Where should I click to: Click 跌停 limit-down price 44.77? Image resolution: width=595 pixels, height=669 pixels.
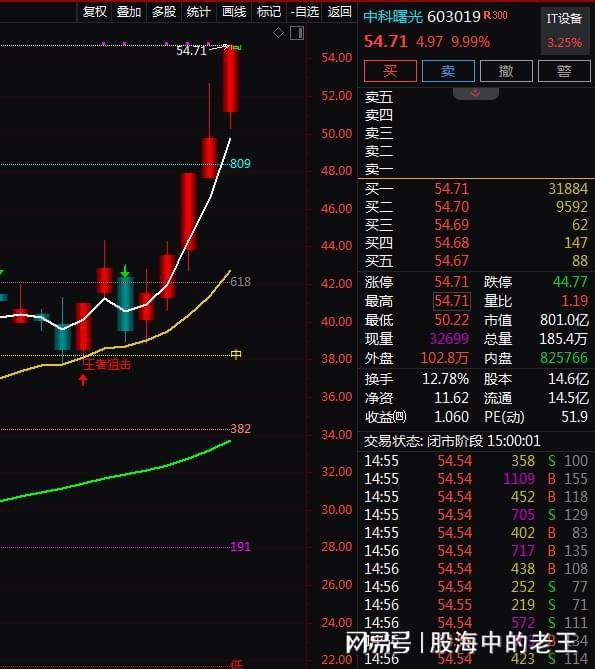coord(570,282)
